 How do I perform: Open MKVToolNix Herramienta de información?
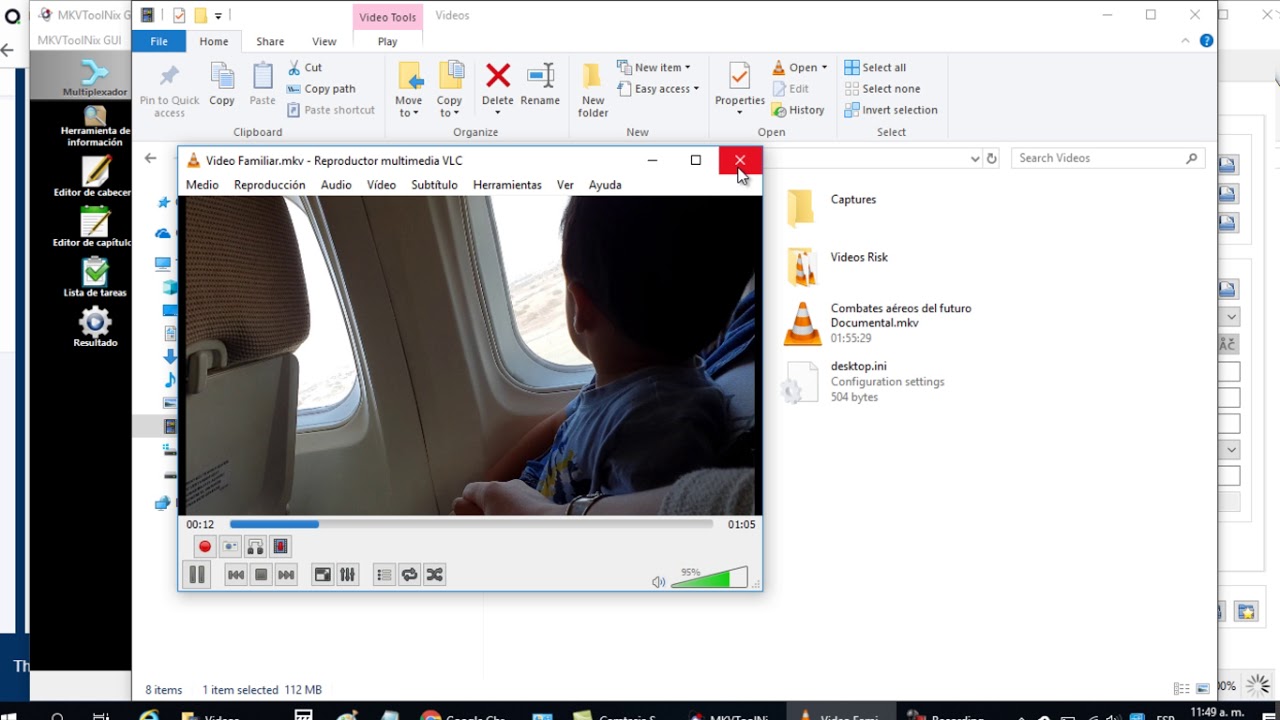point(94,126)
